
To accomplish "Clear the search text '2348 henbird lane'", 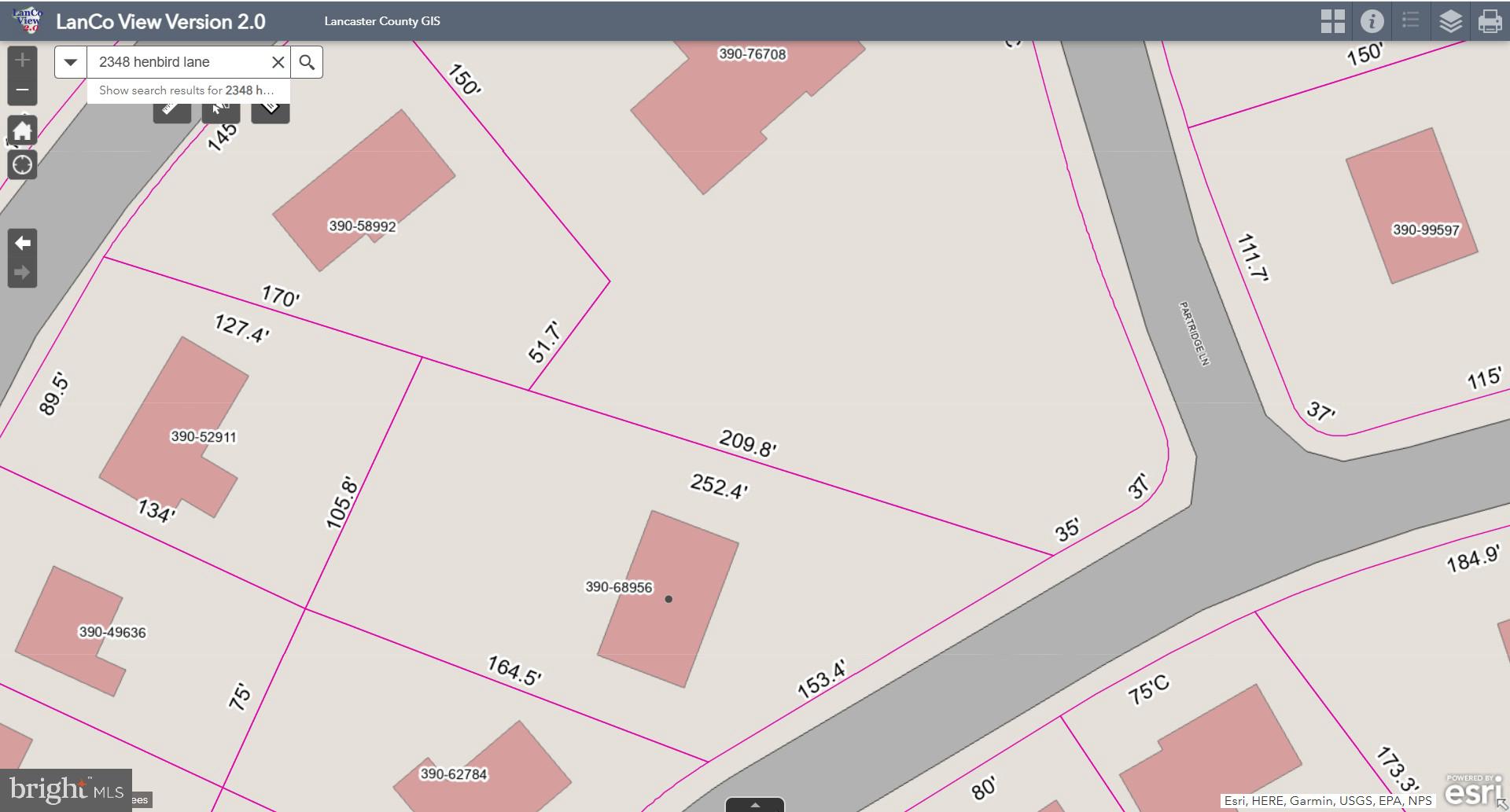I will (278, 62).
